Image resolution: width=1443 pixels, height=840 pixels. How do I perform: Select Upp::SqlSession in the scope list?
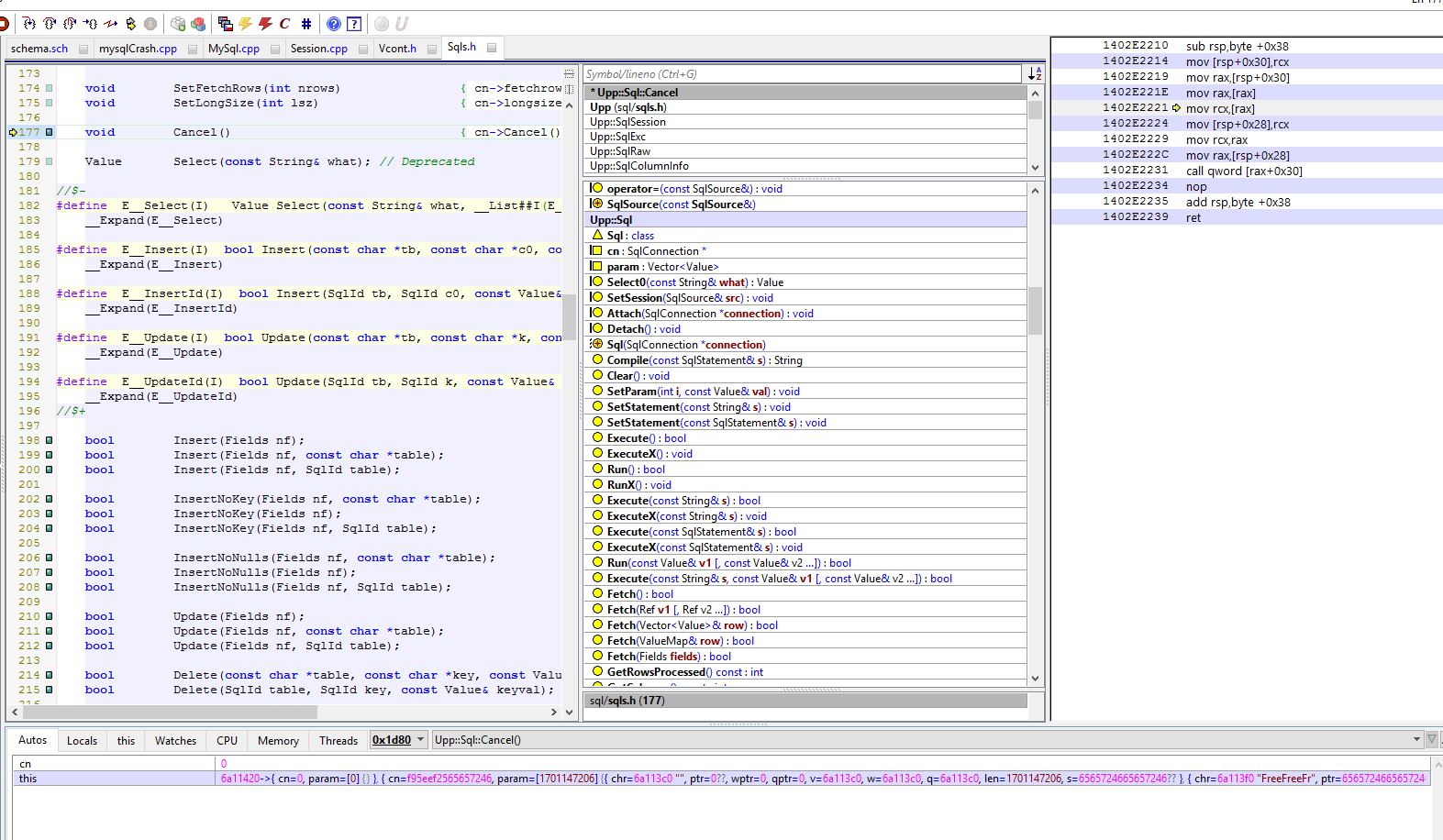click(x=627, y=122)
